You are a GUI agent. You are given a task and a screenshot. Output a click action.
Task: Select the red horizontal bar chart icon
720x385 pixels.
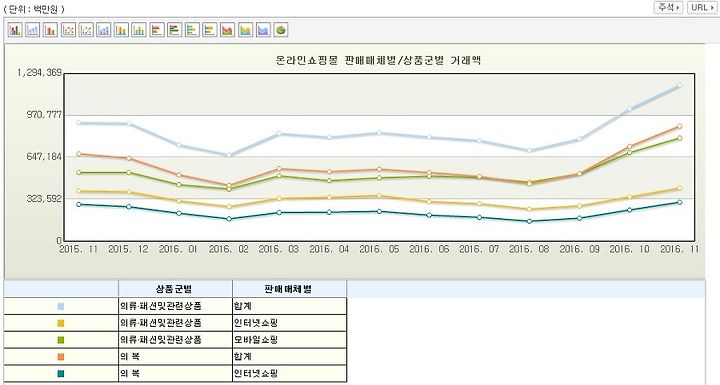(157, 30)
